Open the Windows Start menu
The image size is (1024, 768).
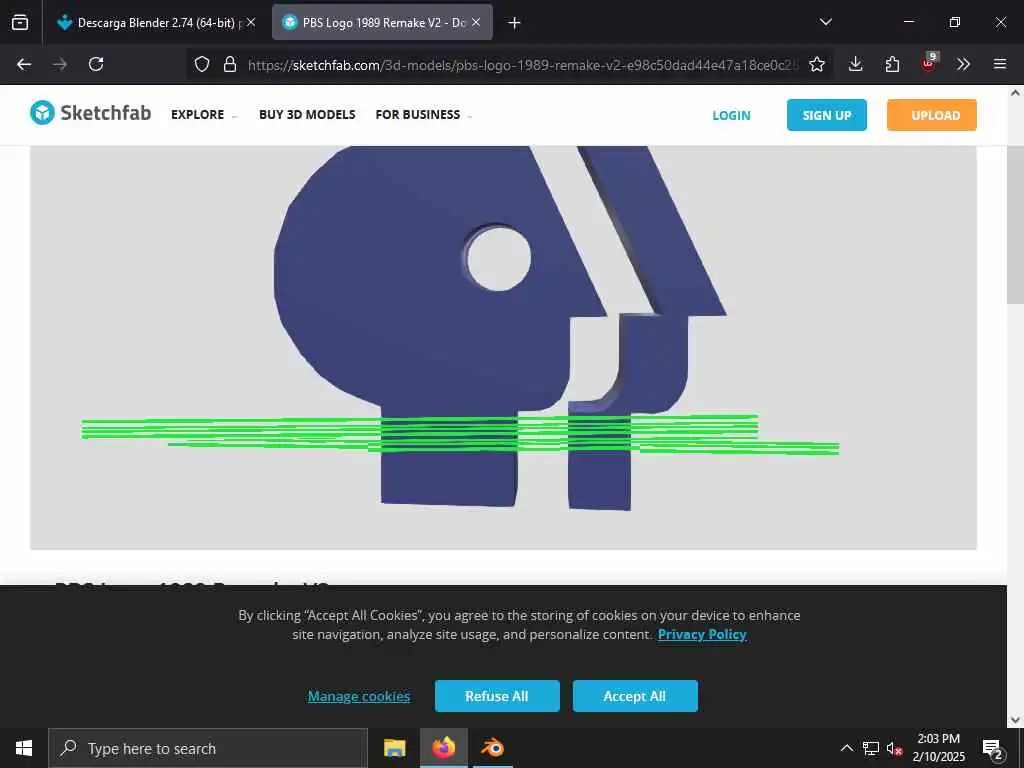point(24,748)
